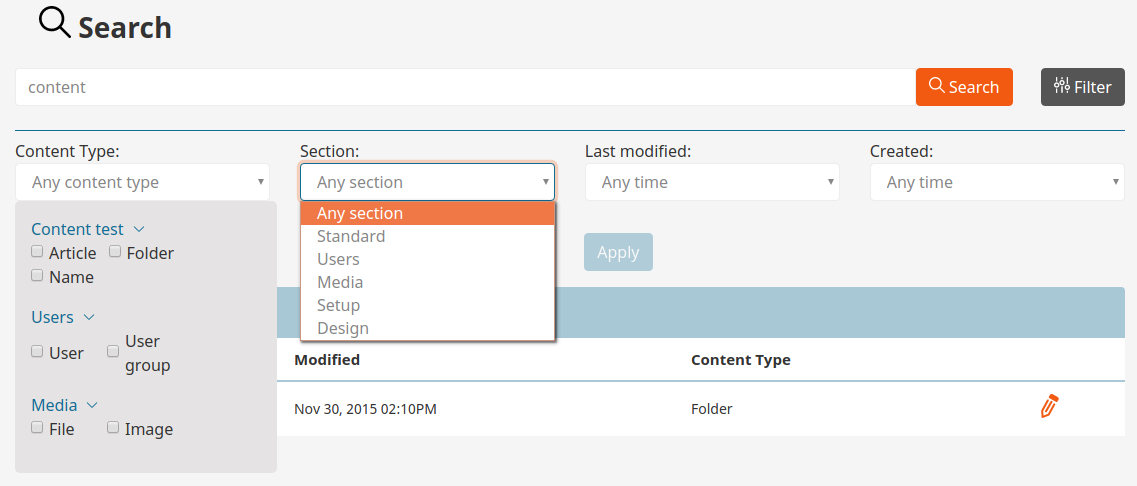Click the search text field containing content

465,87
